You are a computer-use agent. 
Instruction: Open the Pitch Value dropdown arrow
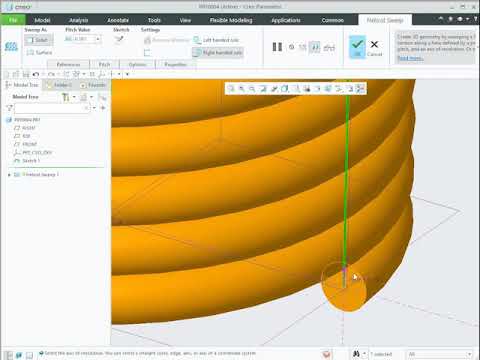(x=98, y=39)
